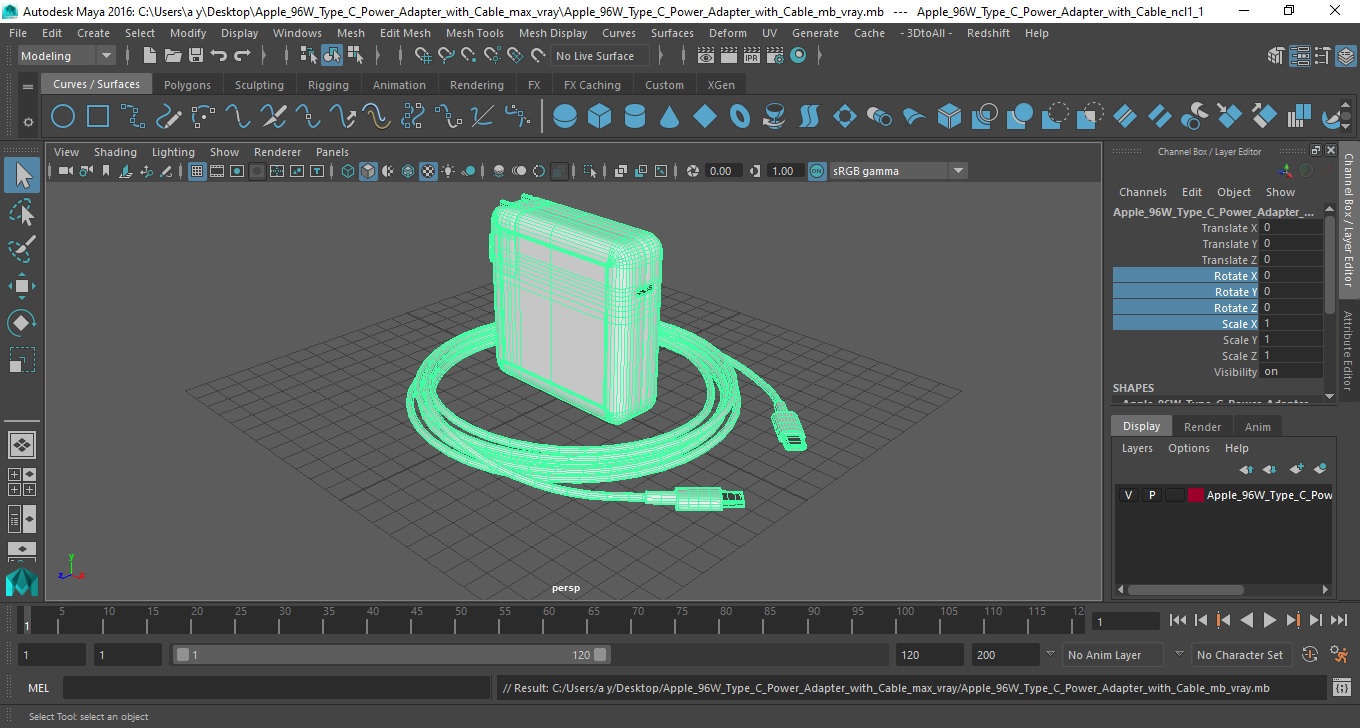The image size is (1360, 728).
Task: Collapse the SHAPES section in the Channel Box
Action: coord(1133,388)
